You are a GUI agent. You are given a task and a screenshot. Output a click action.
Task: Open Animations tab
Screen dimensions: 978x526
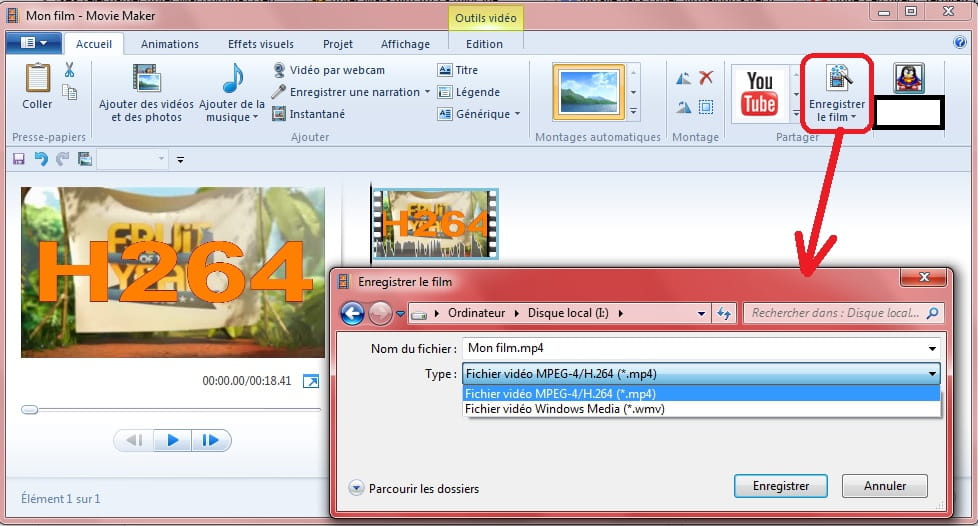[x=170, y=44]
